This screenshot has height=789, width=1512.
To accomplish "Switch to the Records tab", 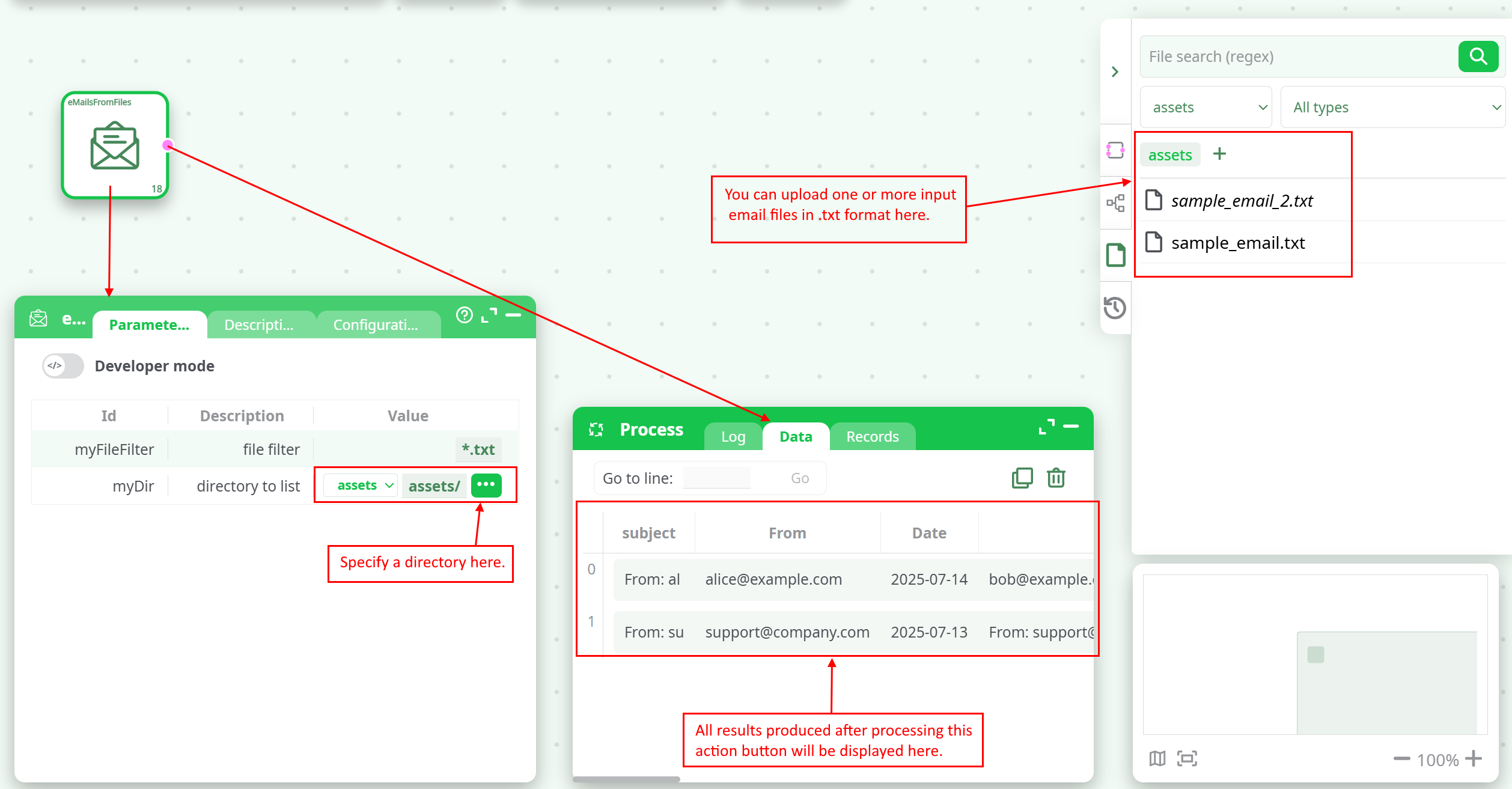I will (872, 437).
